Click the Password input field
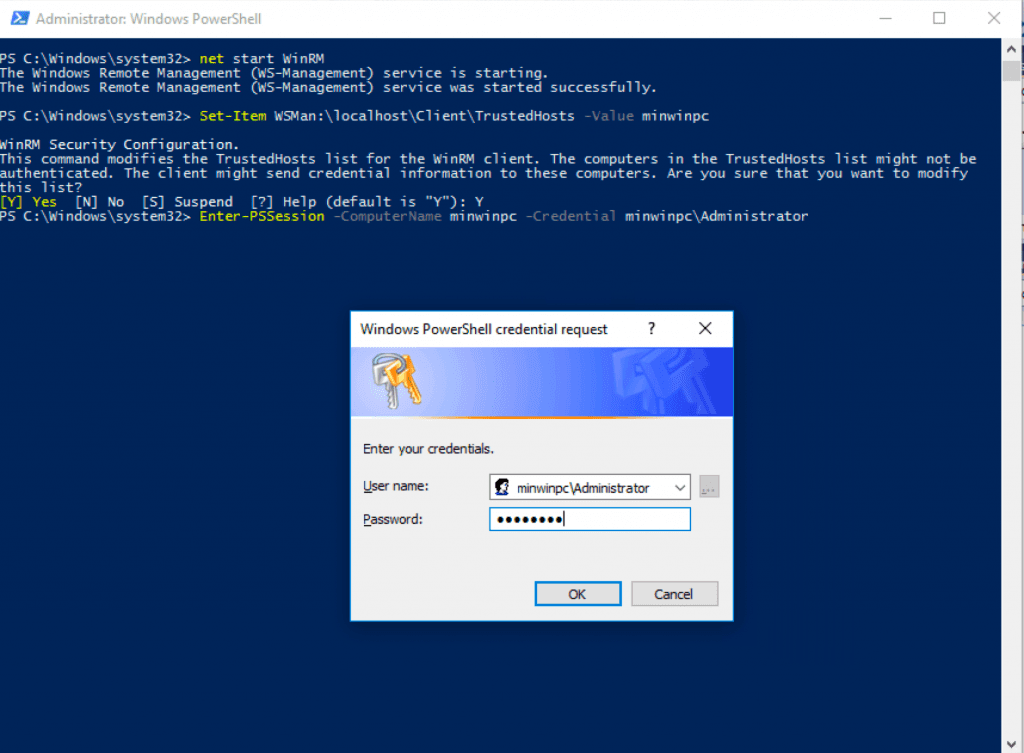1024x753 pixels. coord(590,519)
